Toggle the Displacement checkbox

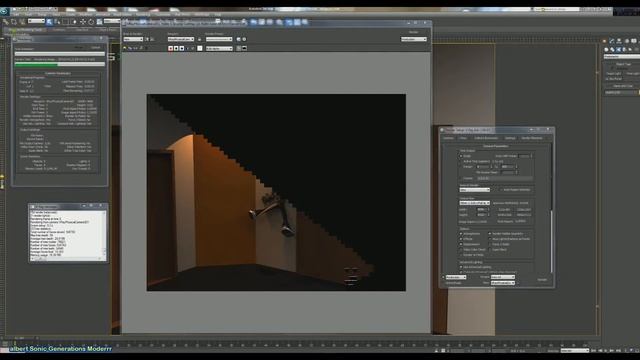(x=461, y=244)
